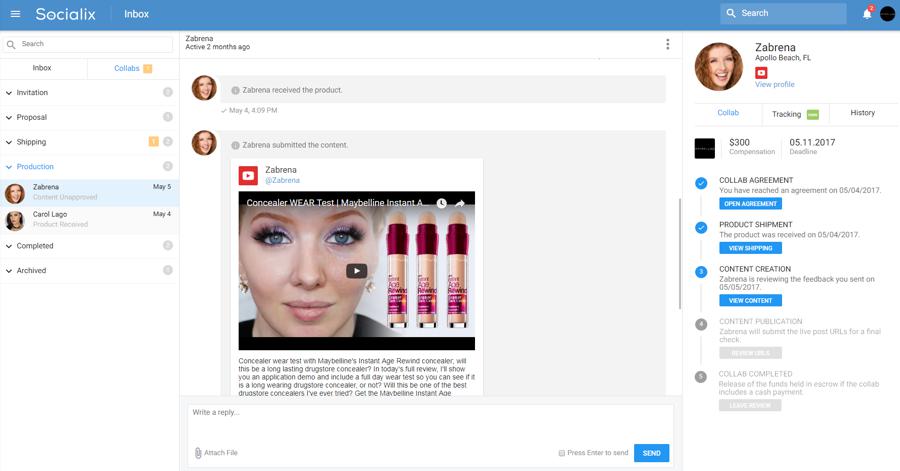This screenshot has height=471, width=900.
Task: Click the Write a reply text box
Action: click(430, 423)
